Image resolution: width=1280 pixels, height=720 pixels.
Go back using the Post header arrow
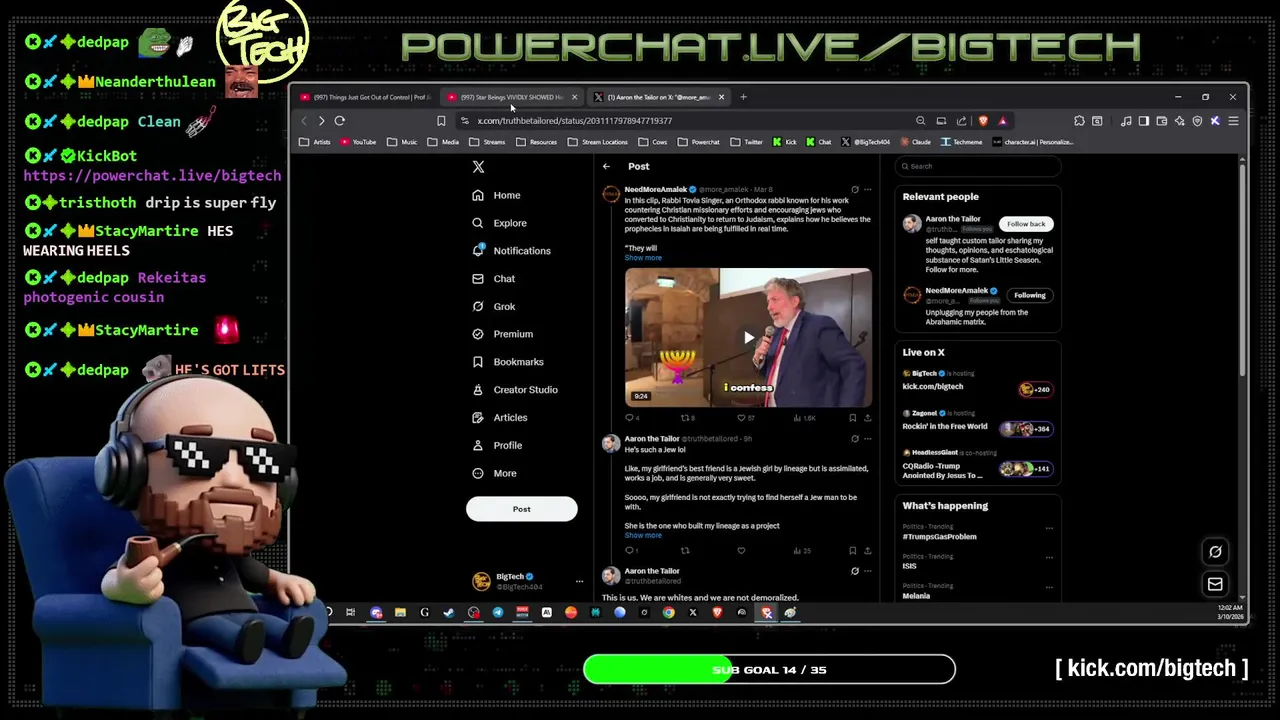(x=606, y=166)
